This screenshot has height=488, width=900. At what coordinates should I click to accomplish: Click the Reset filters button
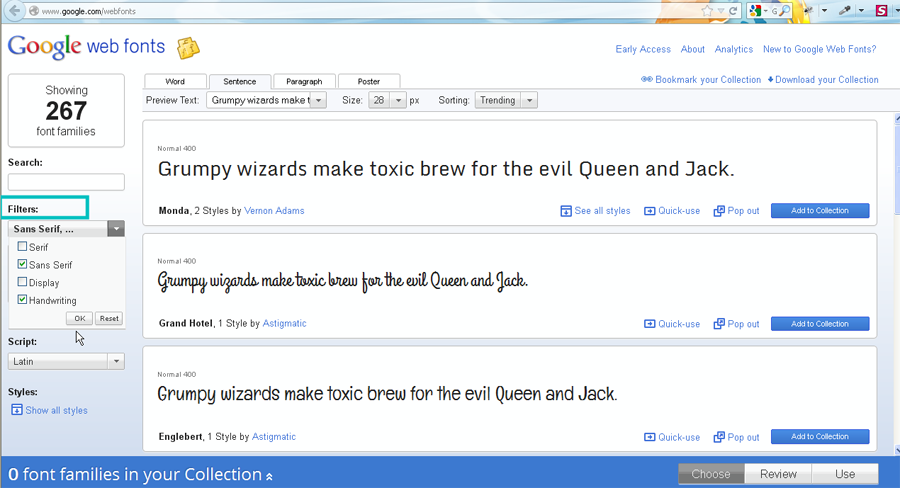pyautogui.click(x=109, y=319)
